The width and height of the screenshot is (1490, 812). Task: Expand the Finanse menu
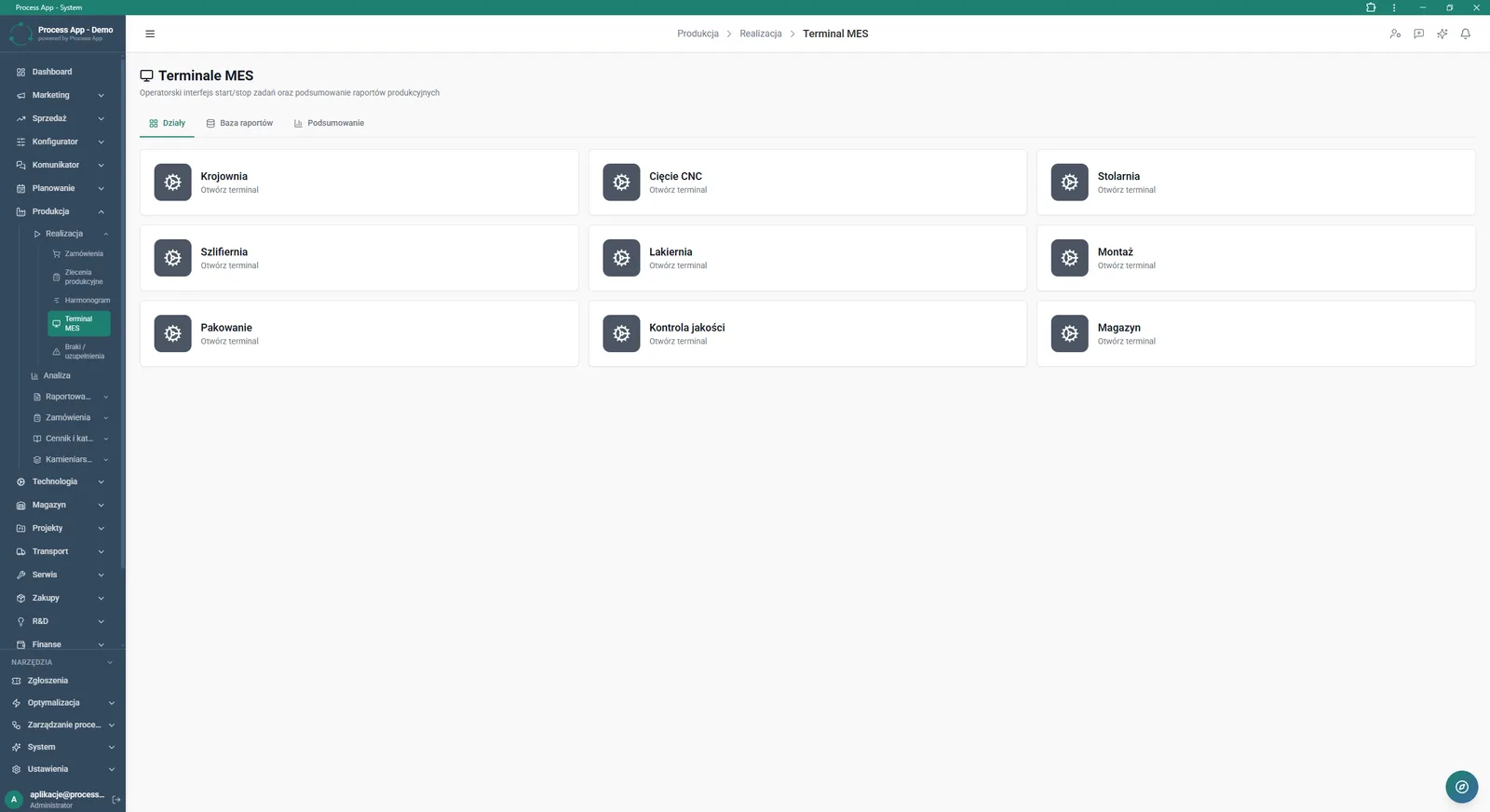pos(61,644)
